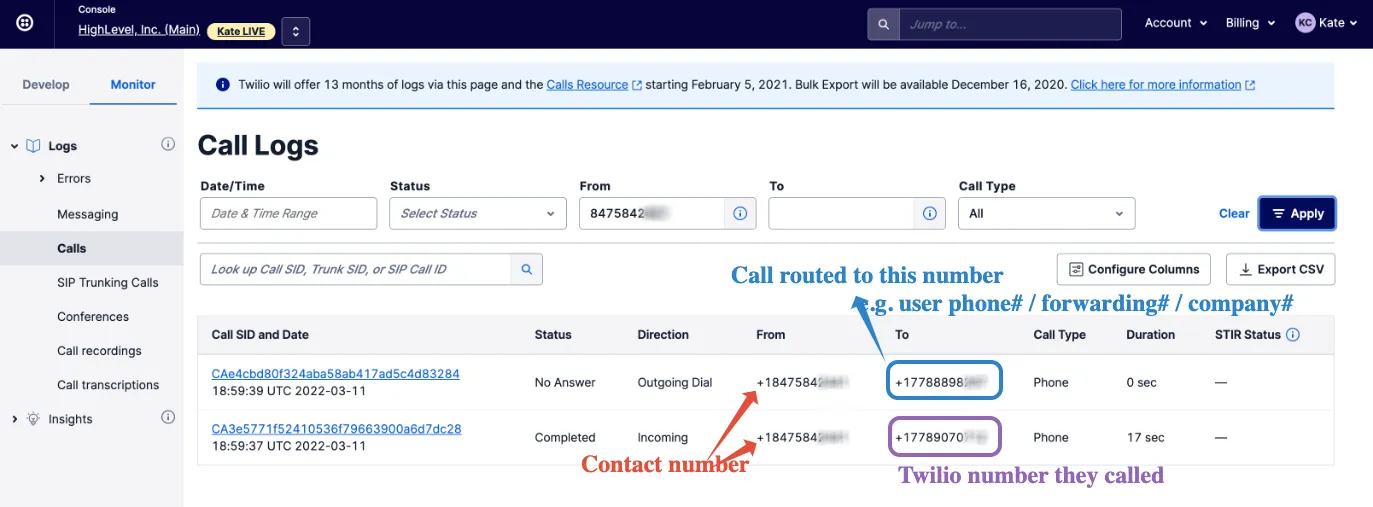This screenshot has height=507, width=1373.
Task: Apply the filters
Action: pyautogui.click(x=1297, y=213)
